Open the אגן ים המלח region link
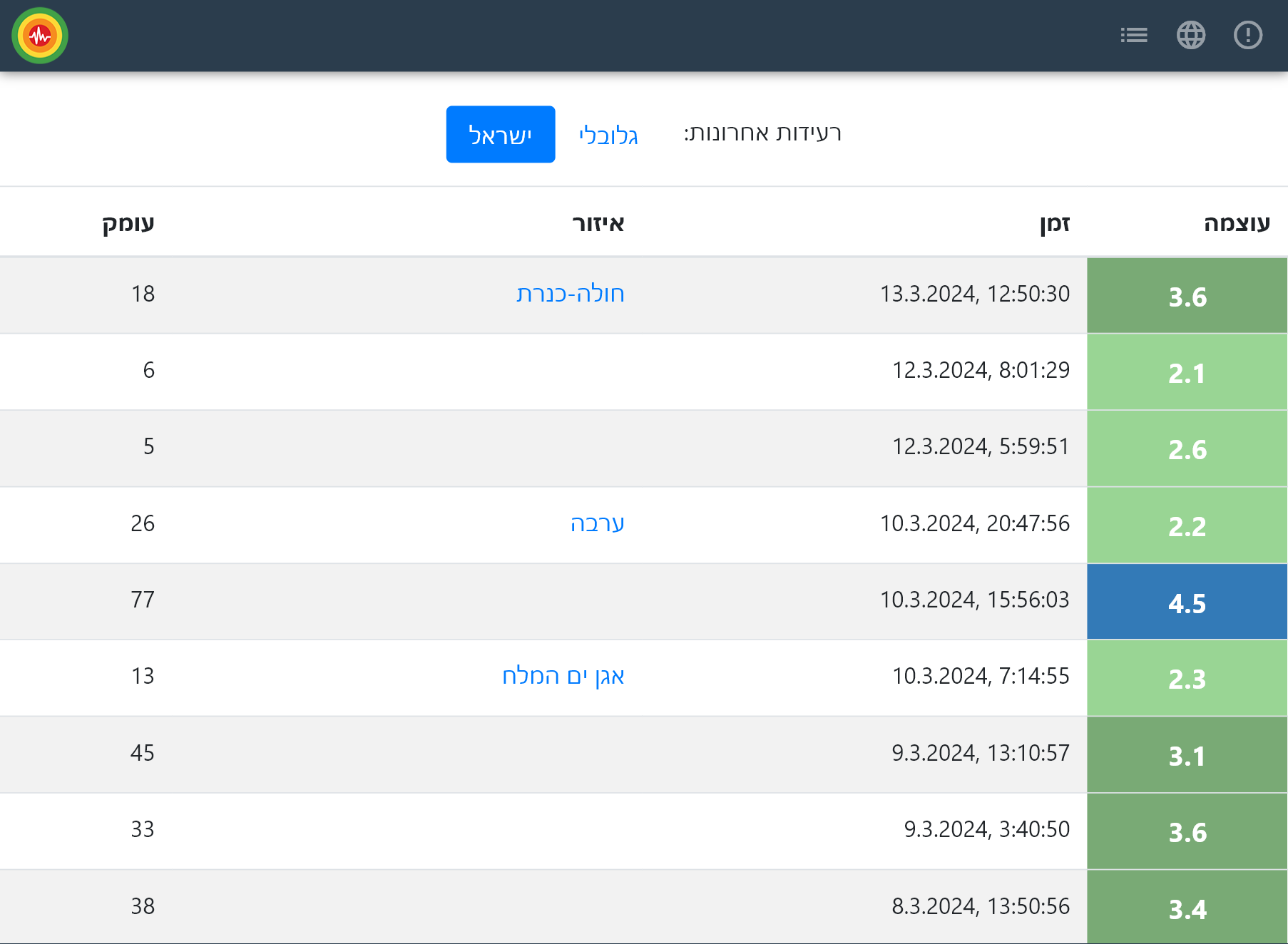This screenshot has height=944, width=1288. tap(563, 676)
